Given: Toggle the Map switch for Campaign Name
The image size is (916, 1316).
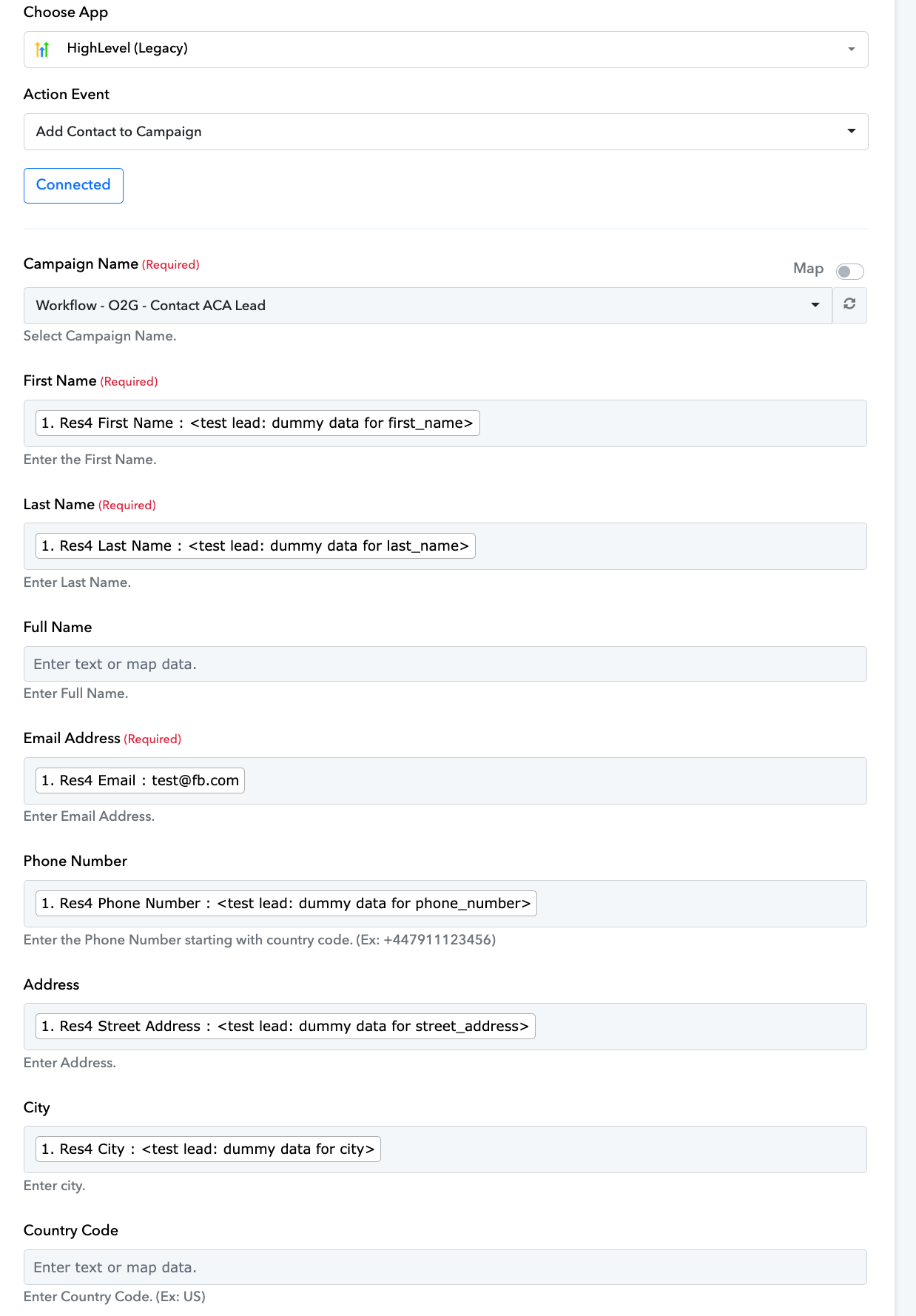Looking at the screenshot, I should 849,271.
